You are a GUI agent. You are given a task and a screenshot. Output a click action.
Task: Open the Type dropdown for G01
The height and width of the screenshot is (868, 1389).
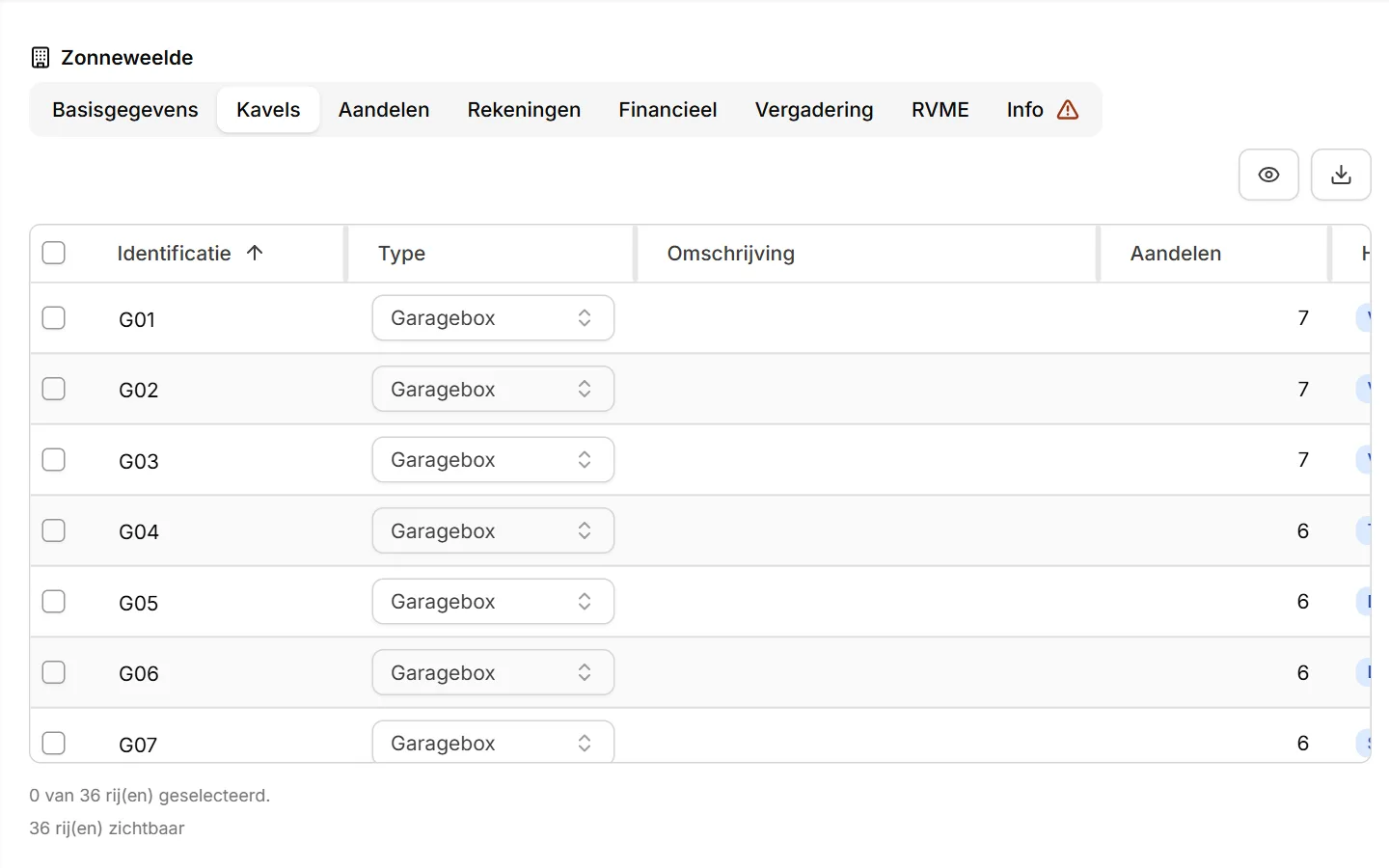(493, 318)
